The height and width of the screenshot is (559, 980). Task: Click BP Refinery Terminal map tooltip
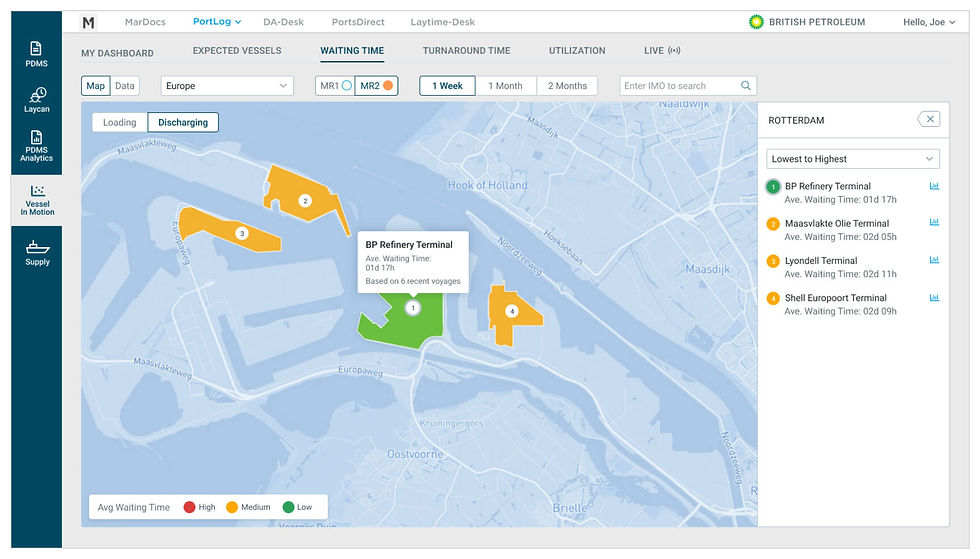pos(413,262)
